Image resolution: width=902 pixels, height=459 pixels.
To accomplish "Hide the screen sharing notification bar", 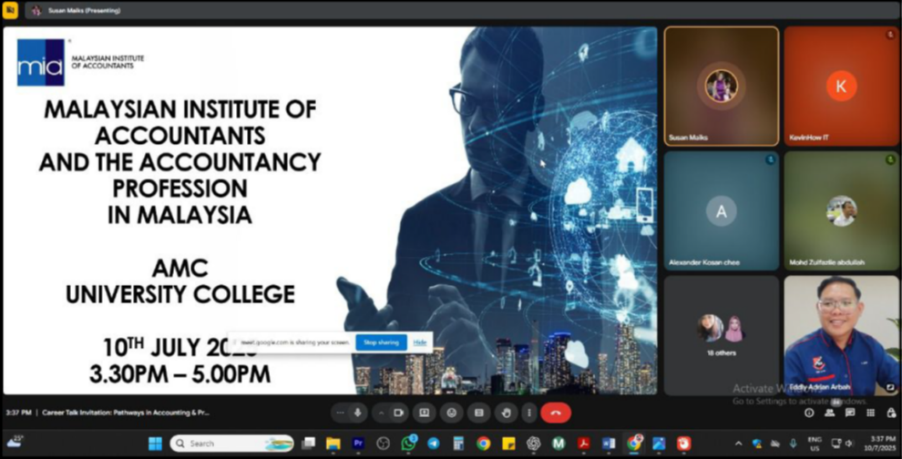I will point(420,342).
